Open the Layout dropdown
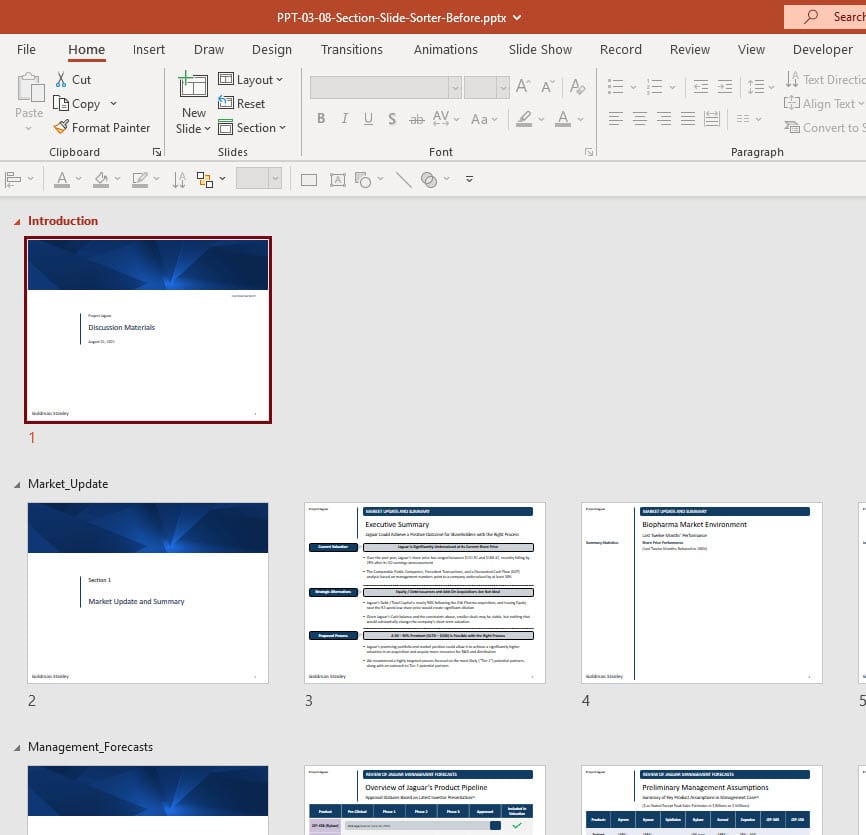 250,79
